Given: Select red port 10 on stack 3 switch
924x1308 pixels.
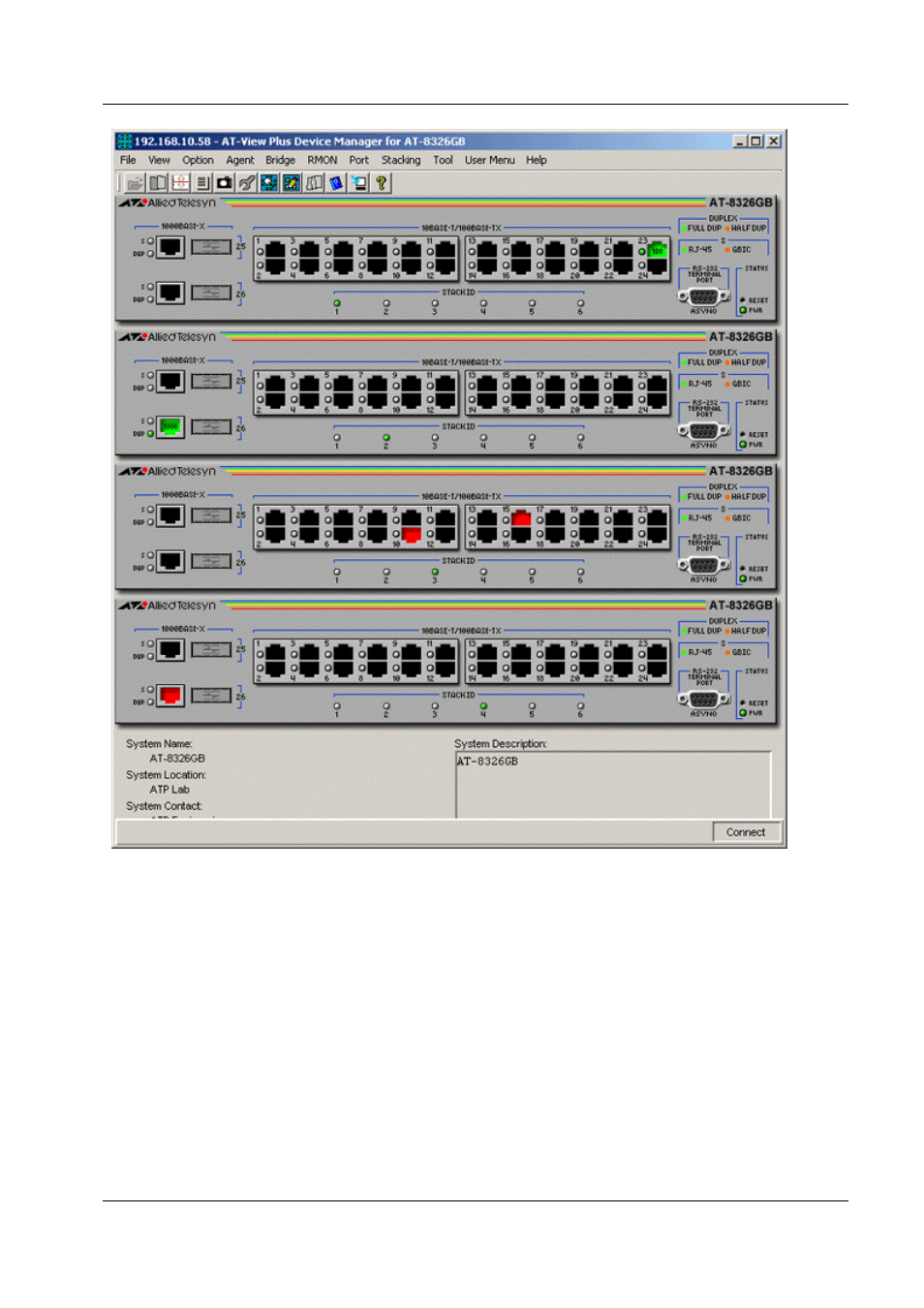Looking at the screenshot, I should 412,534.
